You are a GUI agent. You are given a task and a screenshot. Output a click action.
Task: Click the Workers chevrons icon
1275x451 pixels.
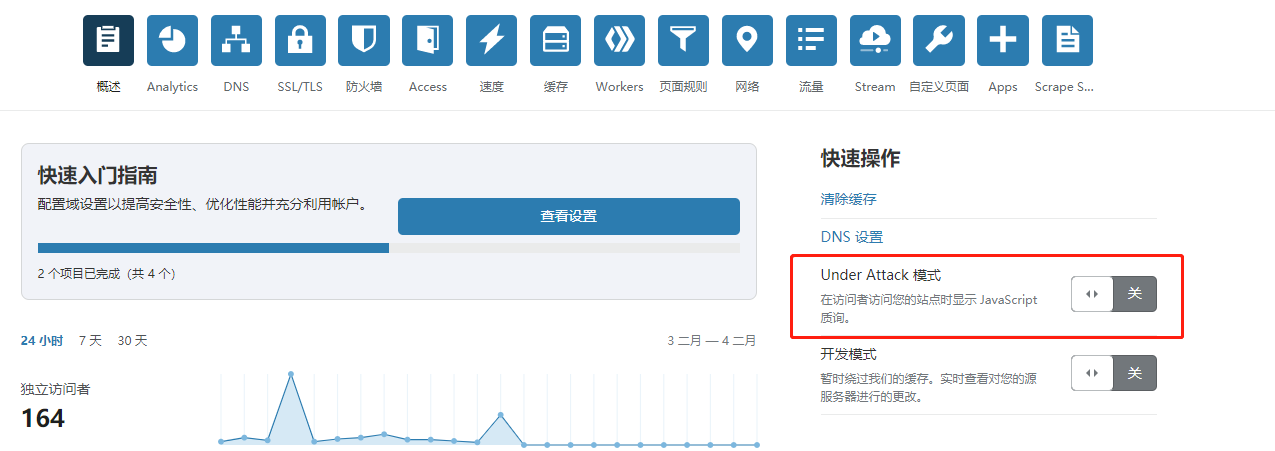point(619,41)
